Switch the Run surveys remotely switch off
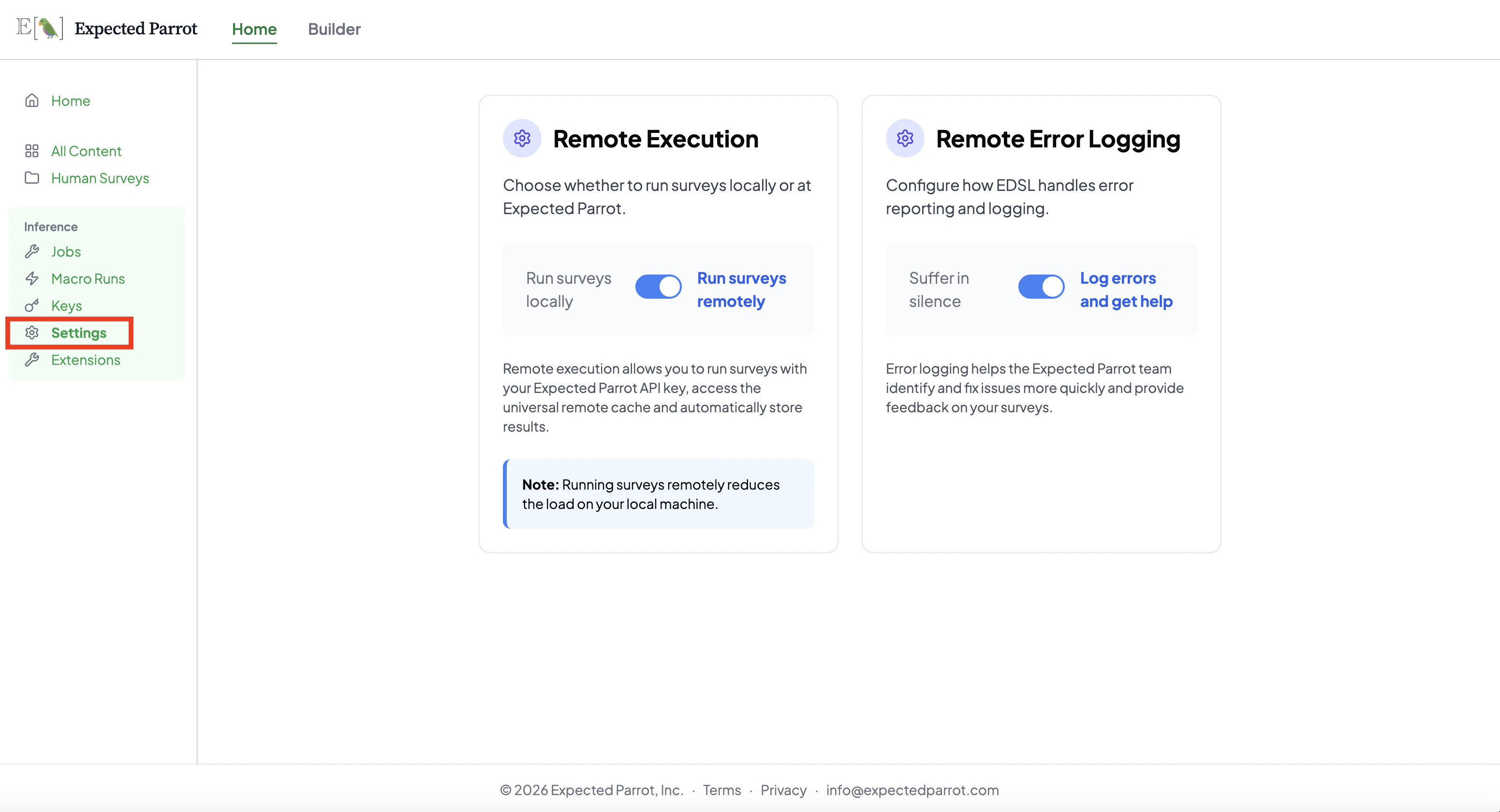The height and width of the screenshot is (812, 1500). pos(658,287)
